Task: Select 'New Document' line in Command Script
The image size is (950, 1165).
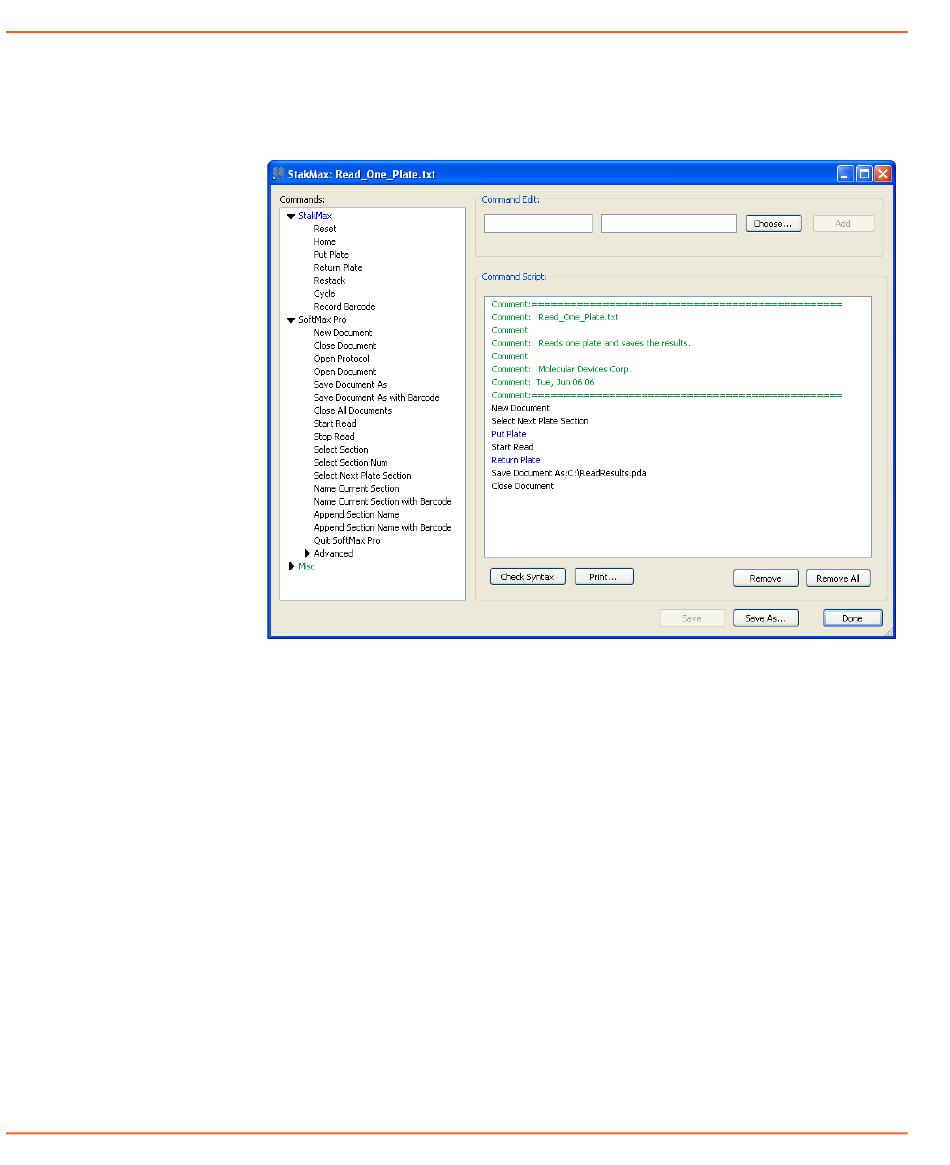Action: [x=520, y=408]
